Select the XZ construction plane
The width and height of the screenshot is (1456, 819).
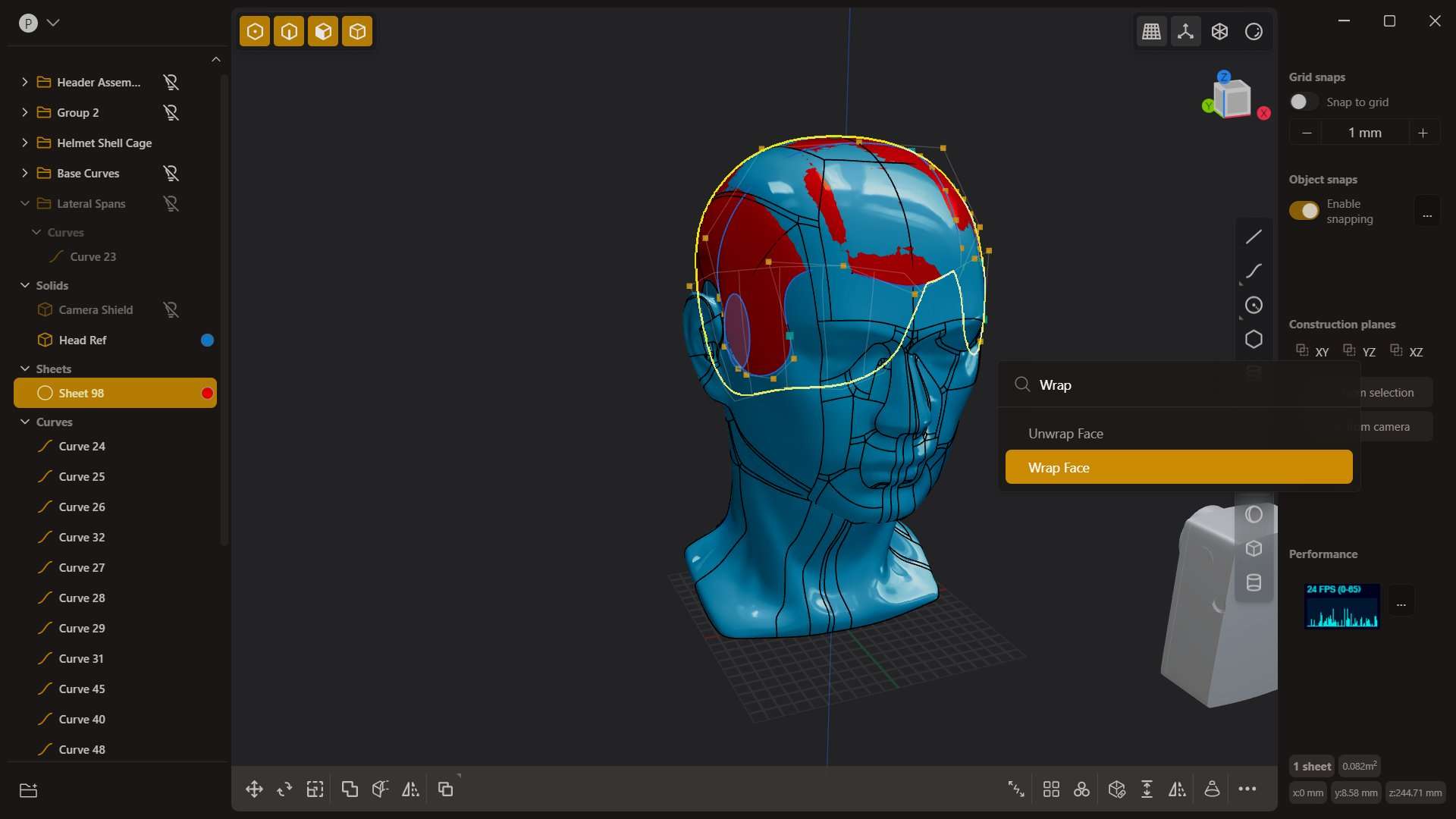1407,351
